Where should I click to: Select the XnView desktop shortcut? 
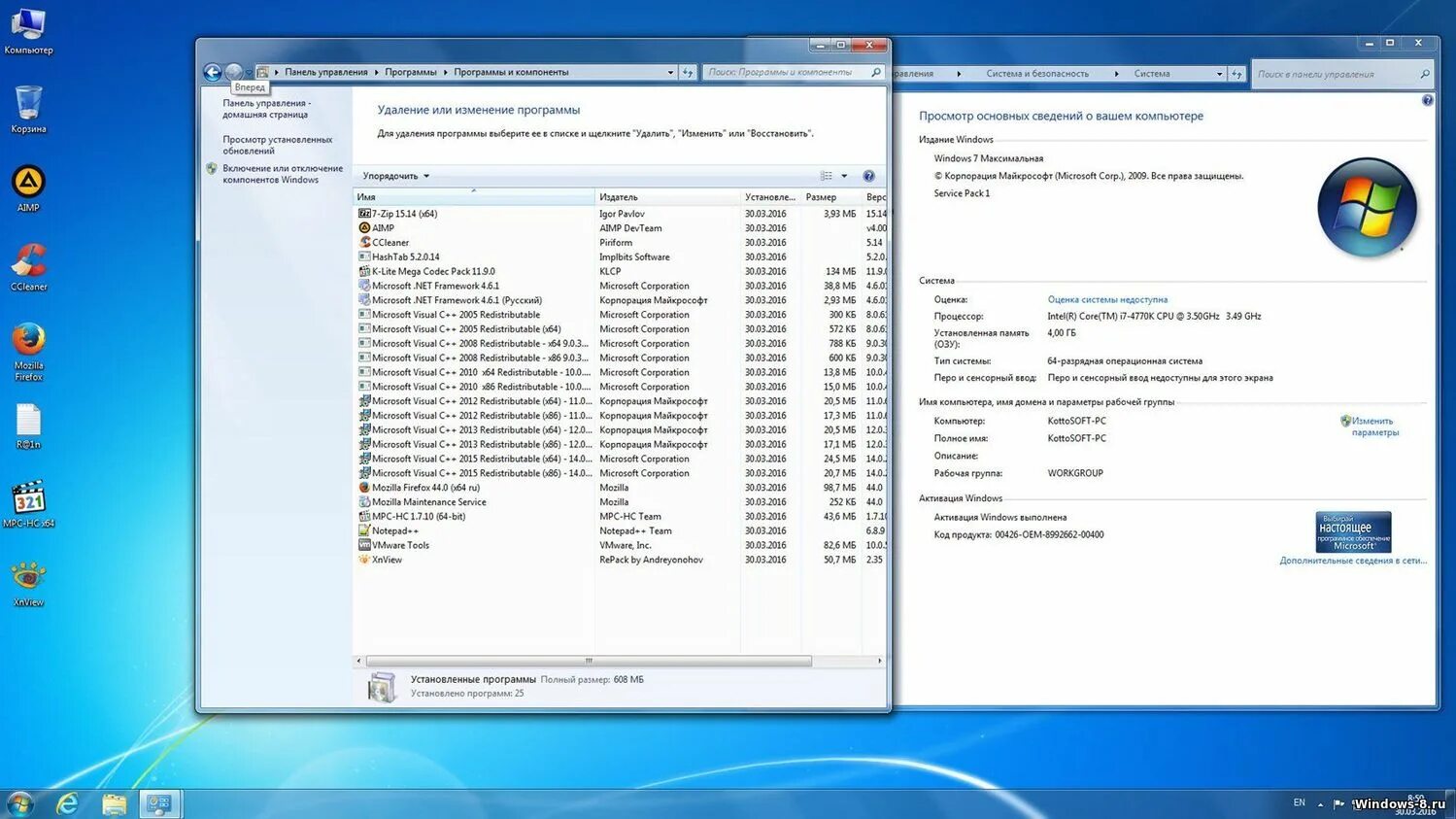(28, 584)
